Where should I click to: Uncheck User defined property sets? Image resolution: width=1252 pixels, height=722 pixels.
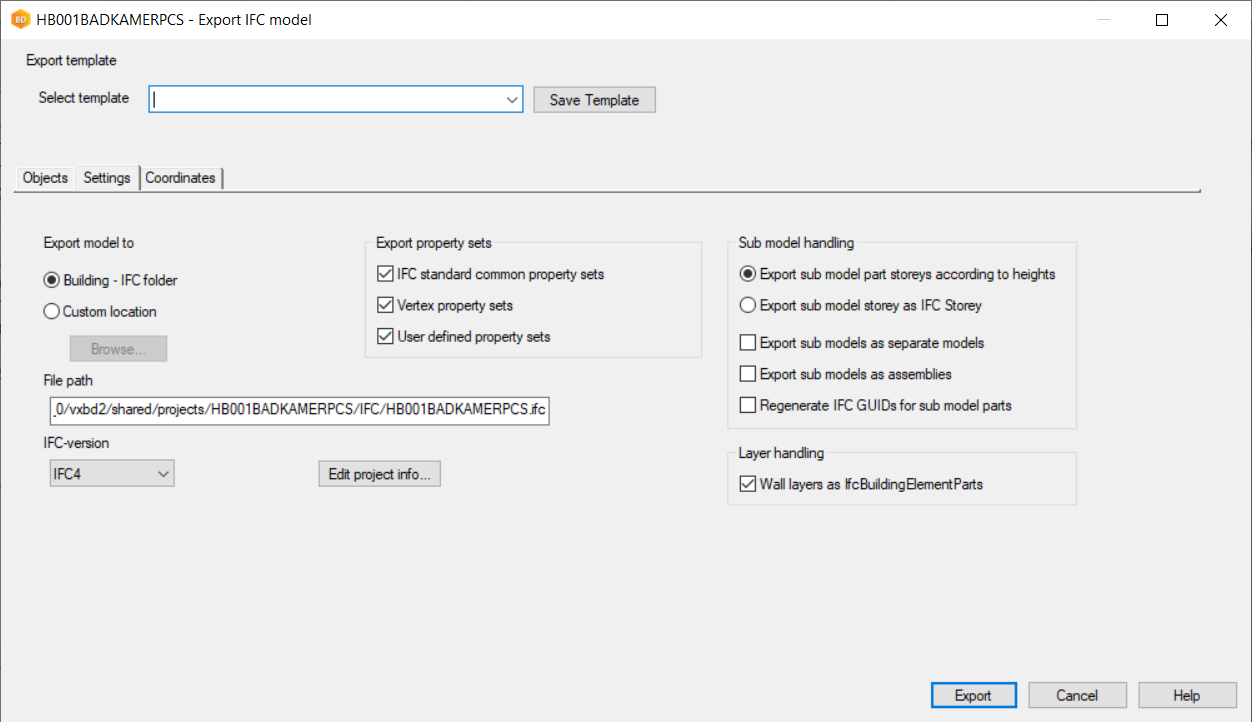385,337
